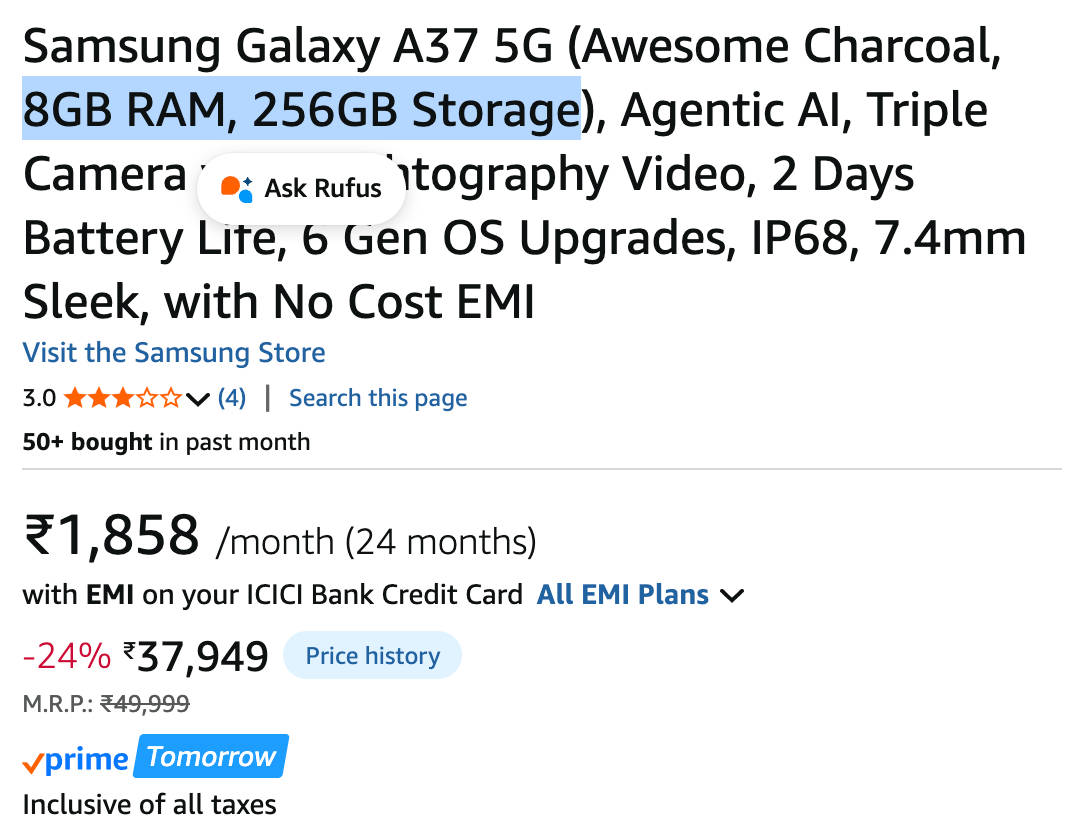
Task: Click the orange-blue Rufus chat icon
Action: (x=236, y=188)
